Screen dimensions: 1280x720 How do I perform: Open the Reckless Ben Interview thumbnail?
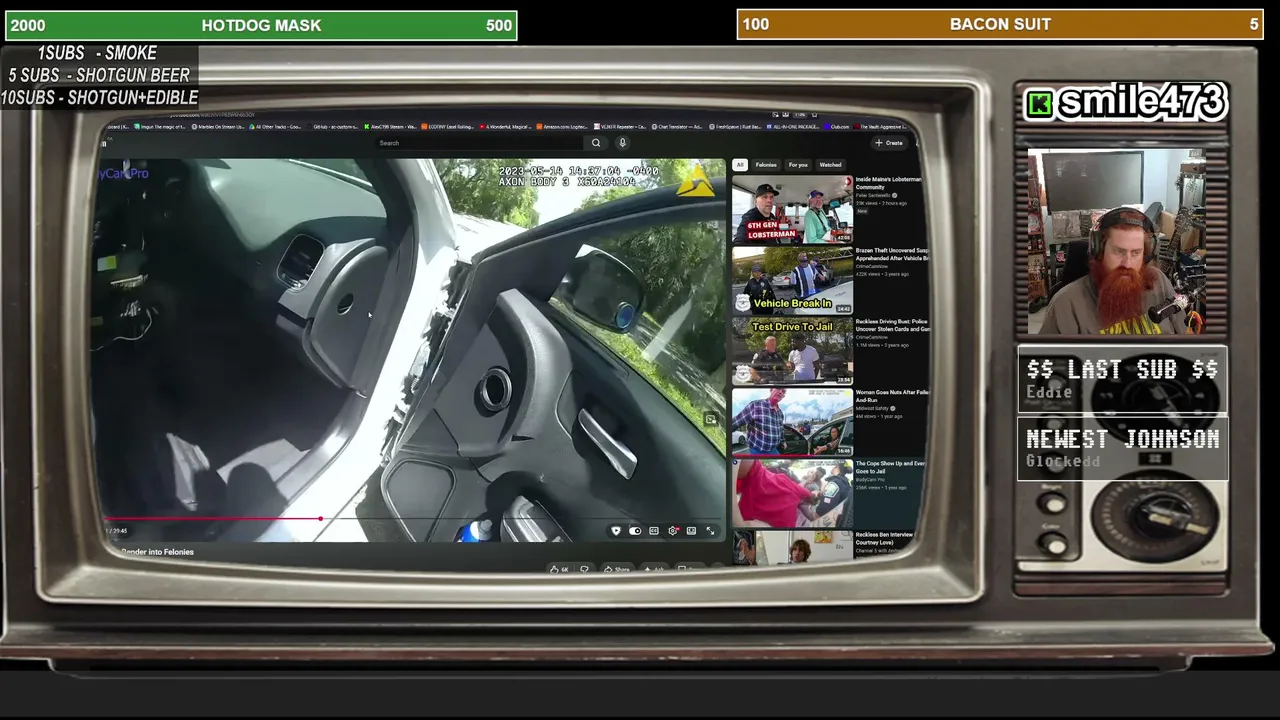[792, 547]
